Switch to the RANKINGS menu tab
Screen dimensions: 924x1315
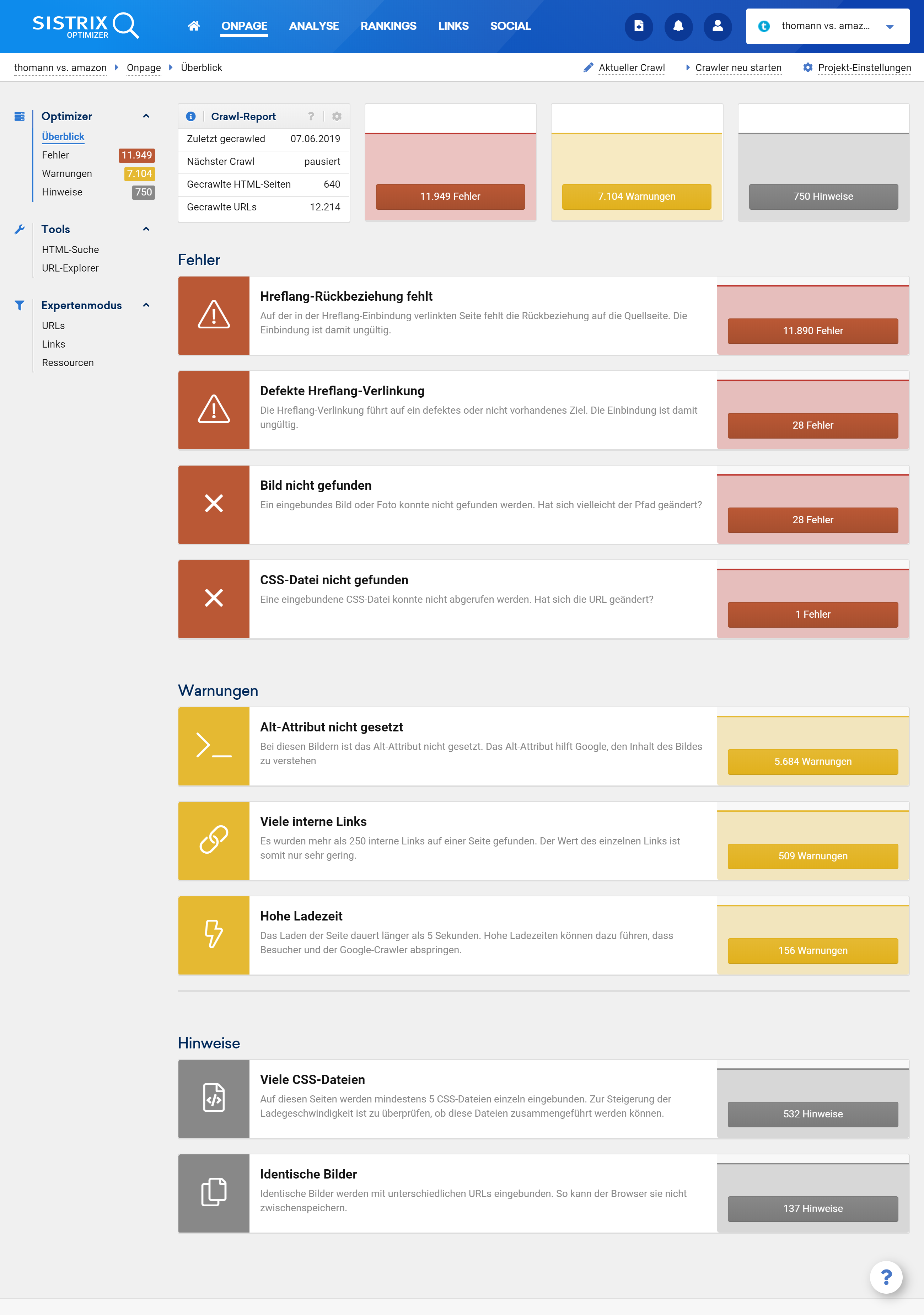click(x=388, y=26)
